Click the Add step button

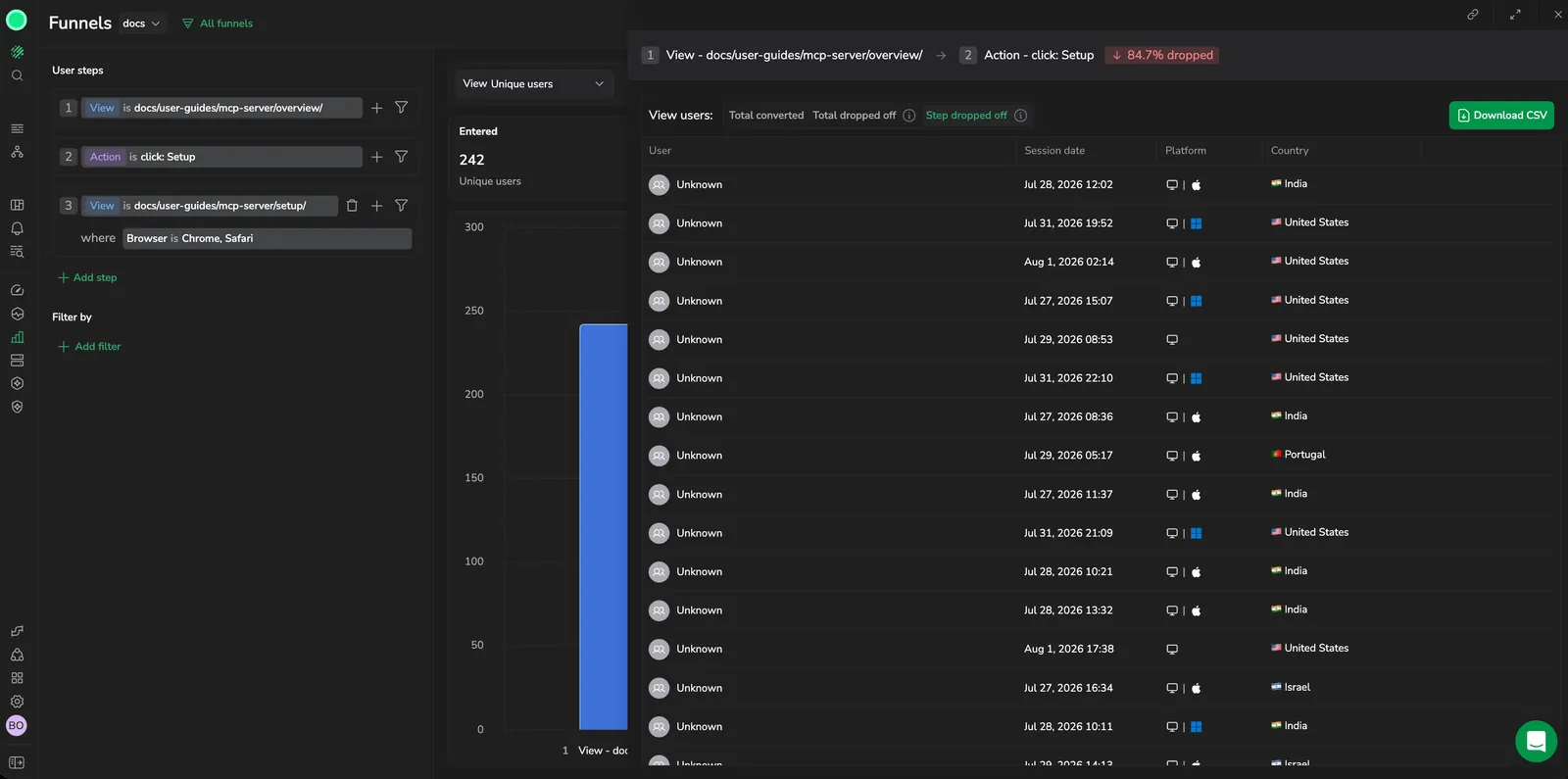pyautogui.click(x=87, y=277)
